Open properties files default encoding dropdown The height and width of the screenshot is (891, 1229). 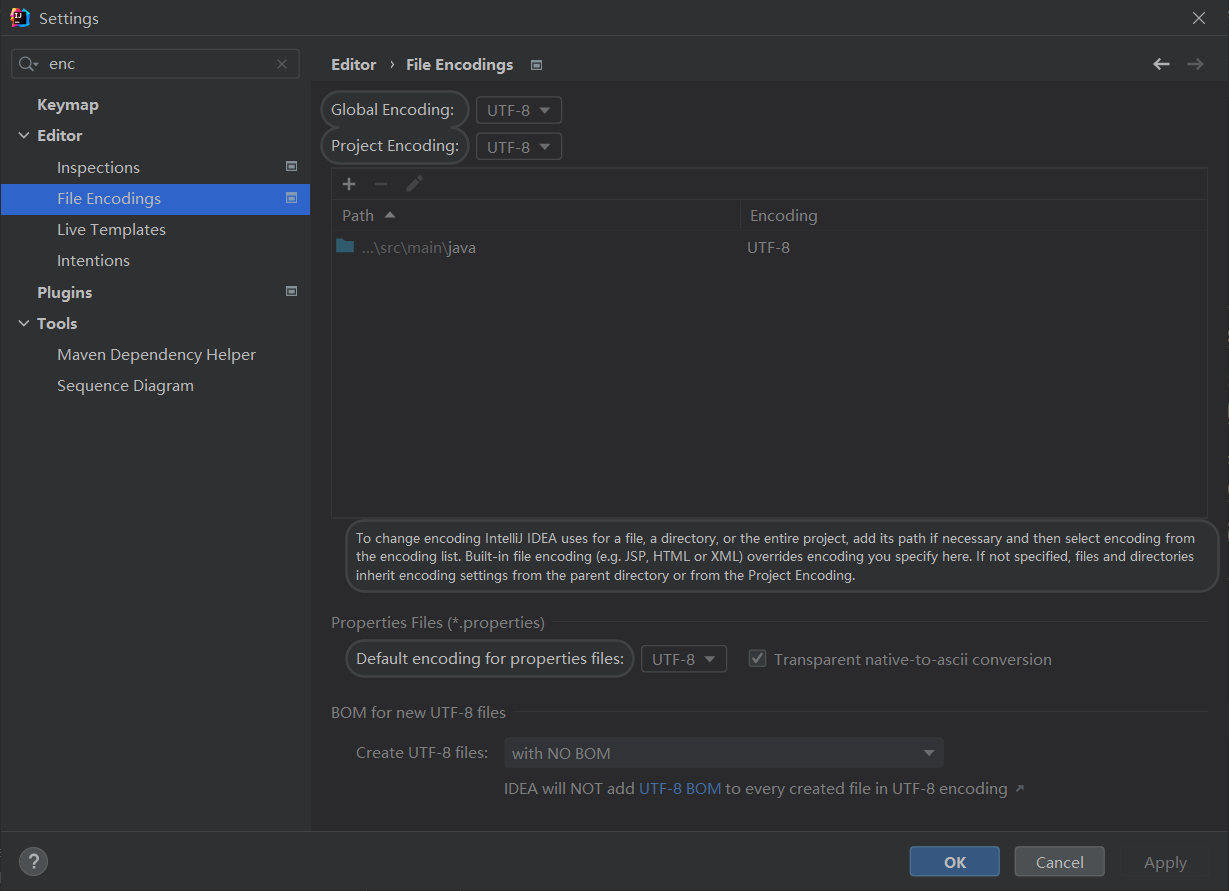(x=683, y=659)
